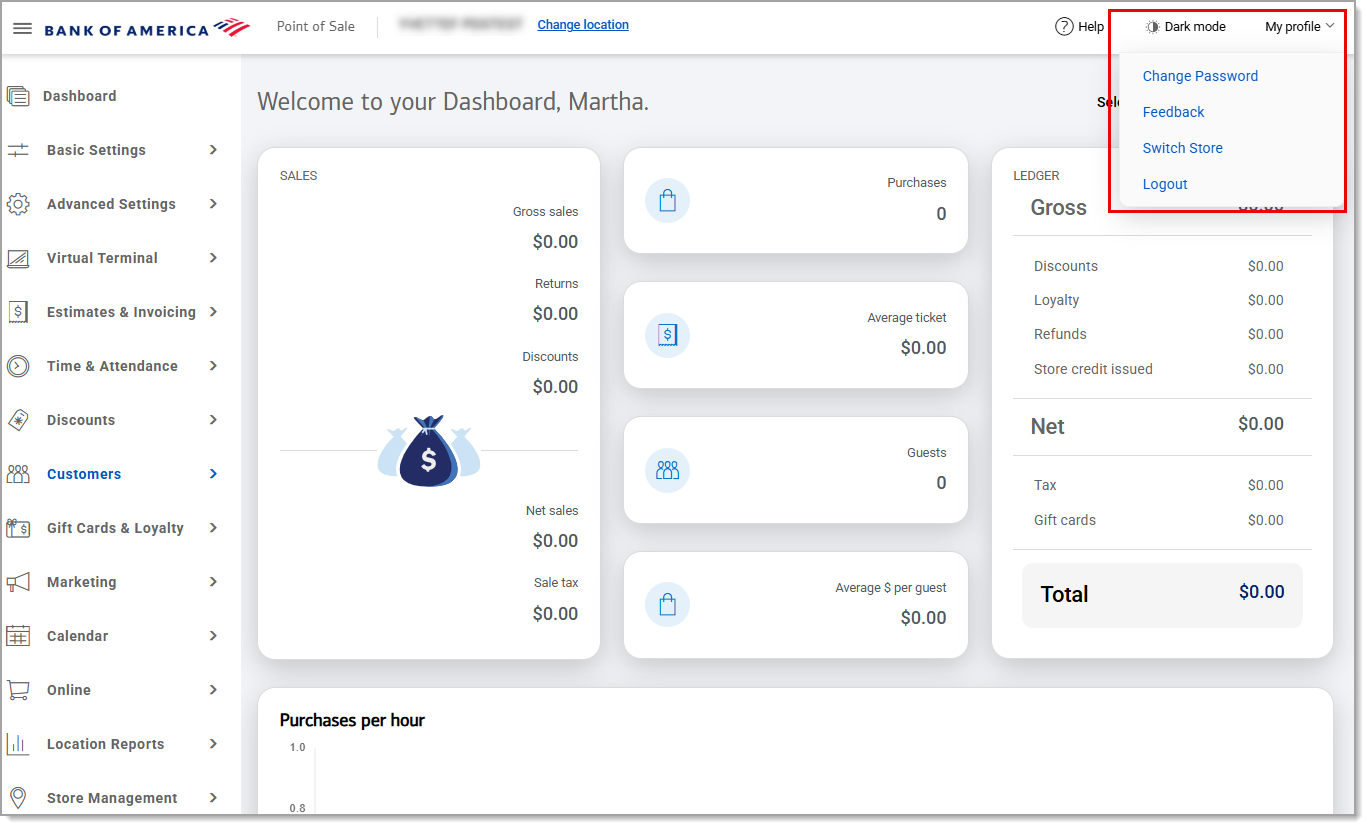Click the money bag sales icon

point(429,451)
